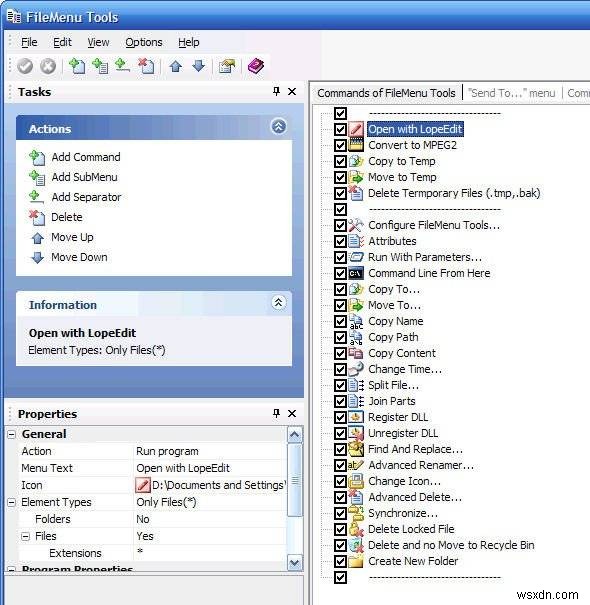Viewport: 590px width, 605px height.
Task: Close the Tasks panel
Action: [292, 91]
